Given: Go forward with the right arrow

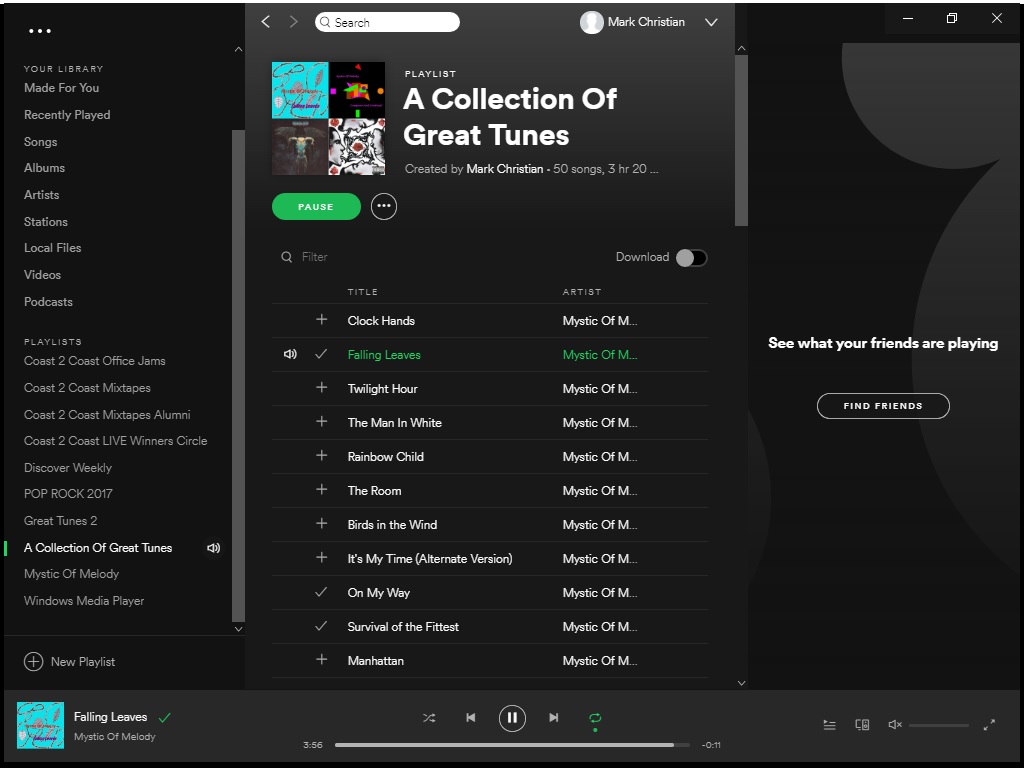Looking at the screenshot, I should [x=293, y=22].
